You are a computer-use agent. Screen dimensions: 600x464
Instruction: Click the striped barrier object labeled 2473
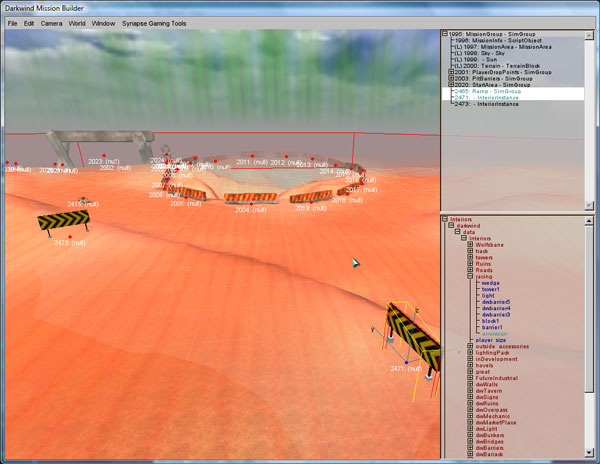click(x=66, y=222)
